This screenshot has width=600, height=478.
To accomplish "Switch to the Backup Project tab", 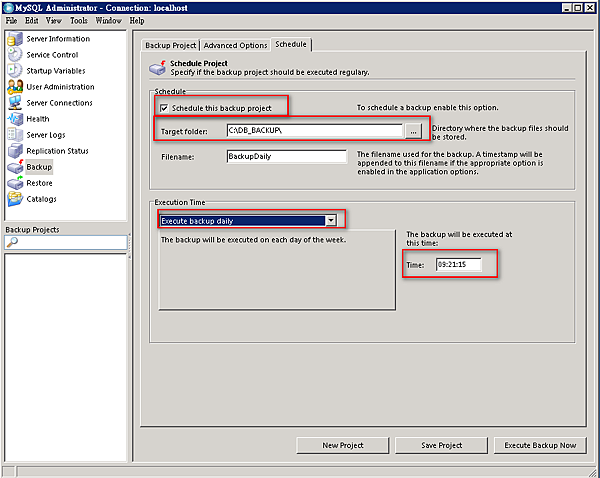I will pyautogui.click(x=171, y=46).
